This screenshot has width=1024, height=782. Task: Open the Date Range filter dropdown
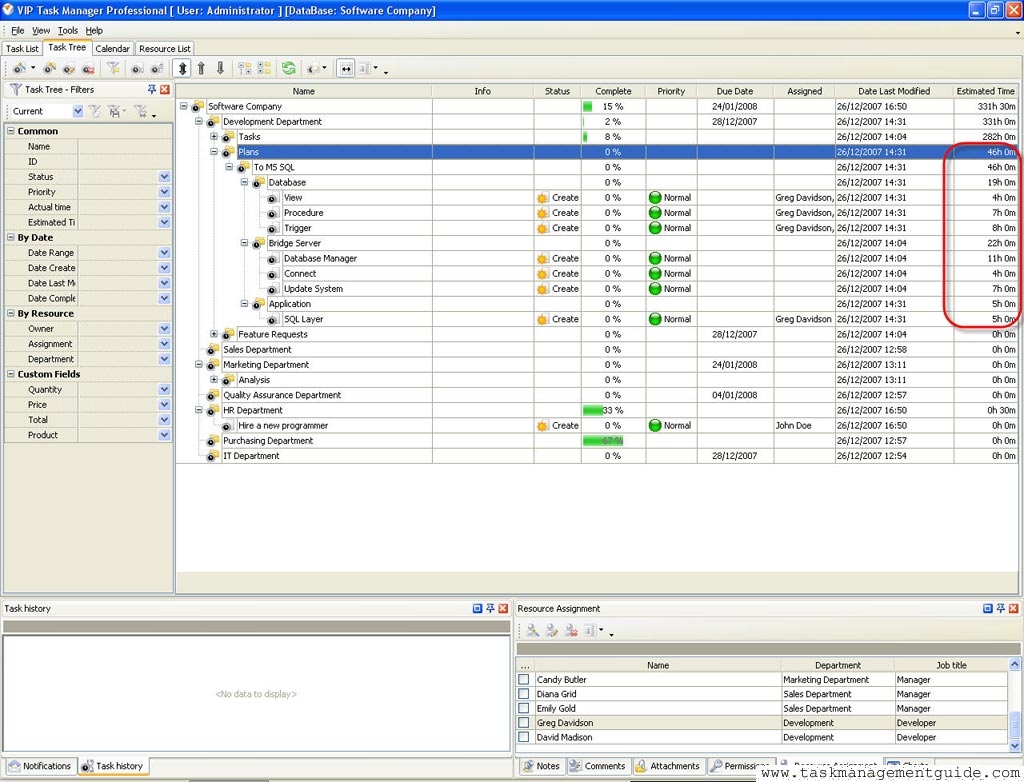point(164,253)
